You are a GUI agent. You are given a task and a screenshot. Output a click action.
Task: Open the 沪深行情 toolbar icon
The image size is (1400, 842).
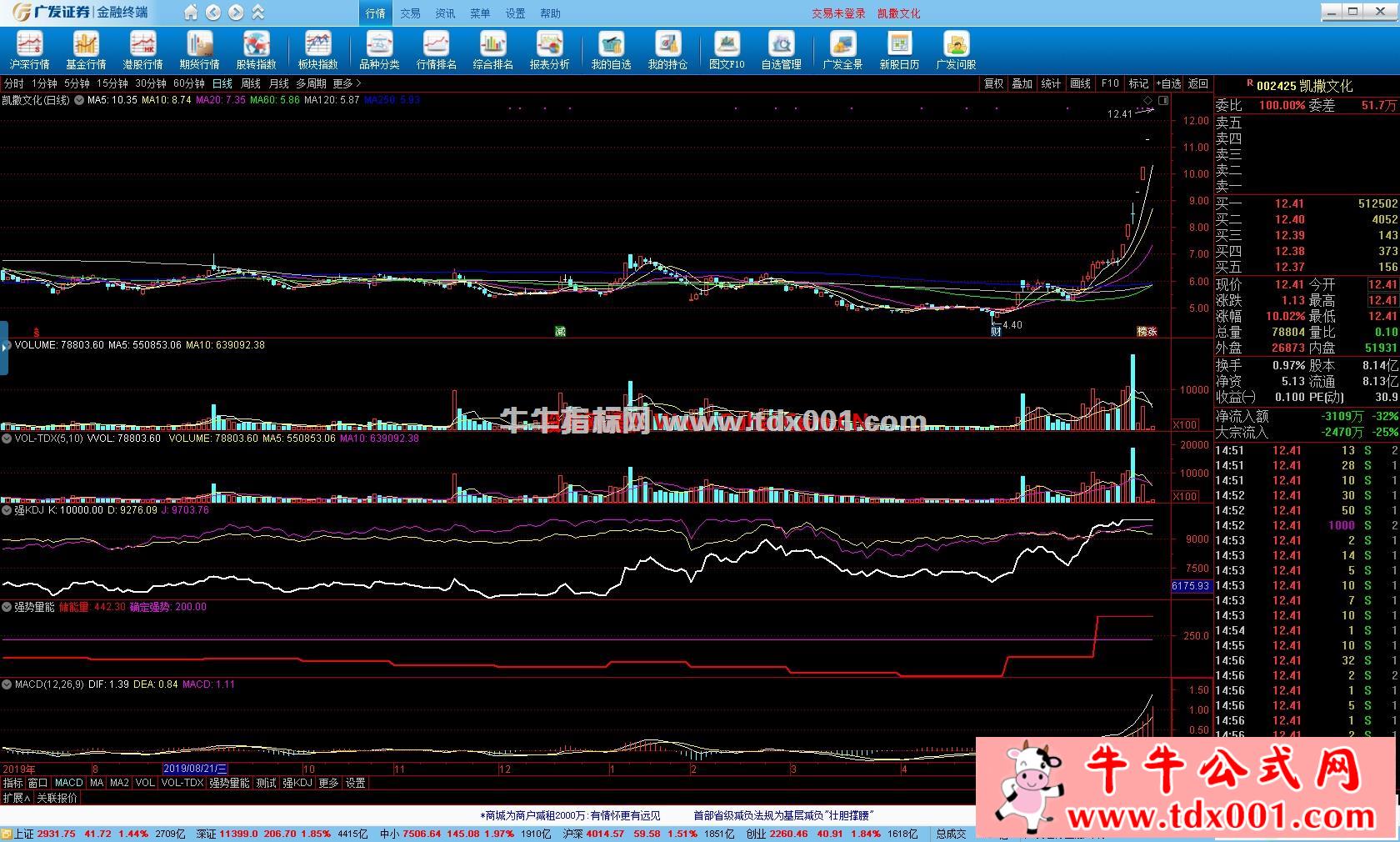pos(29,50)
